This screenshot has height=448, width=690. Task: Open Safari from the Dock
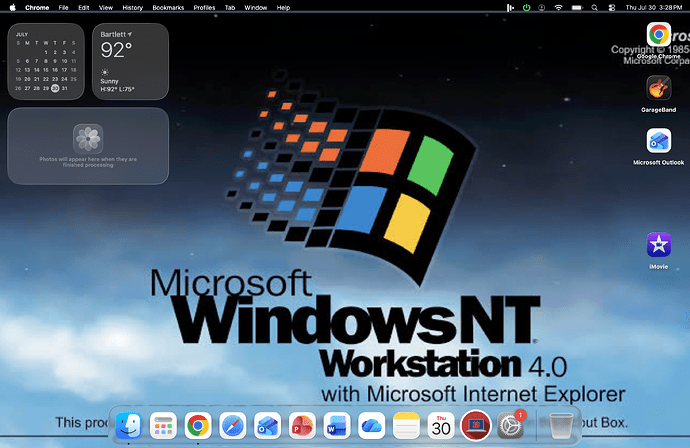[233, 426]
